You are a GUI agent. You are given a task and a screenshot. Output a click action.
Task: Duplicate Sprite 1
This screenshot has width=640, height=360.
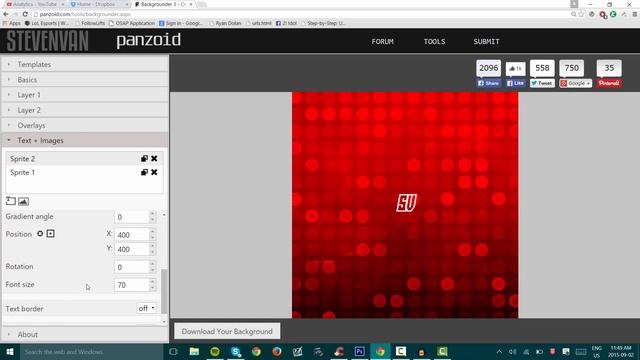coord(144,172)
